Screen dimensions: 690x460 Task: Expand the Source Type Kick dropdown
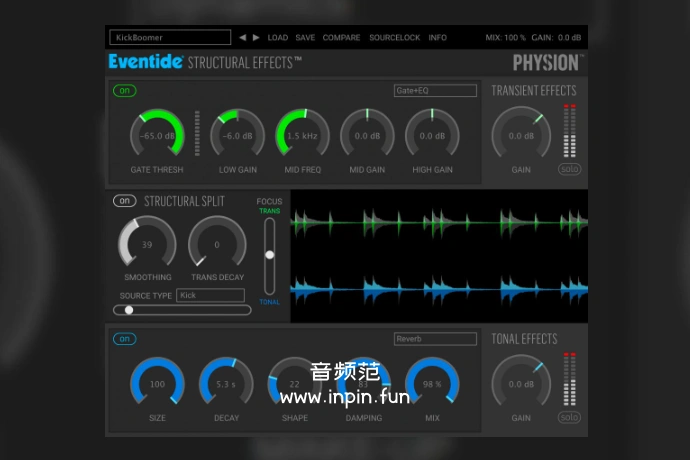coord(210,295)
